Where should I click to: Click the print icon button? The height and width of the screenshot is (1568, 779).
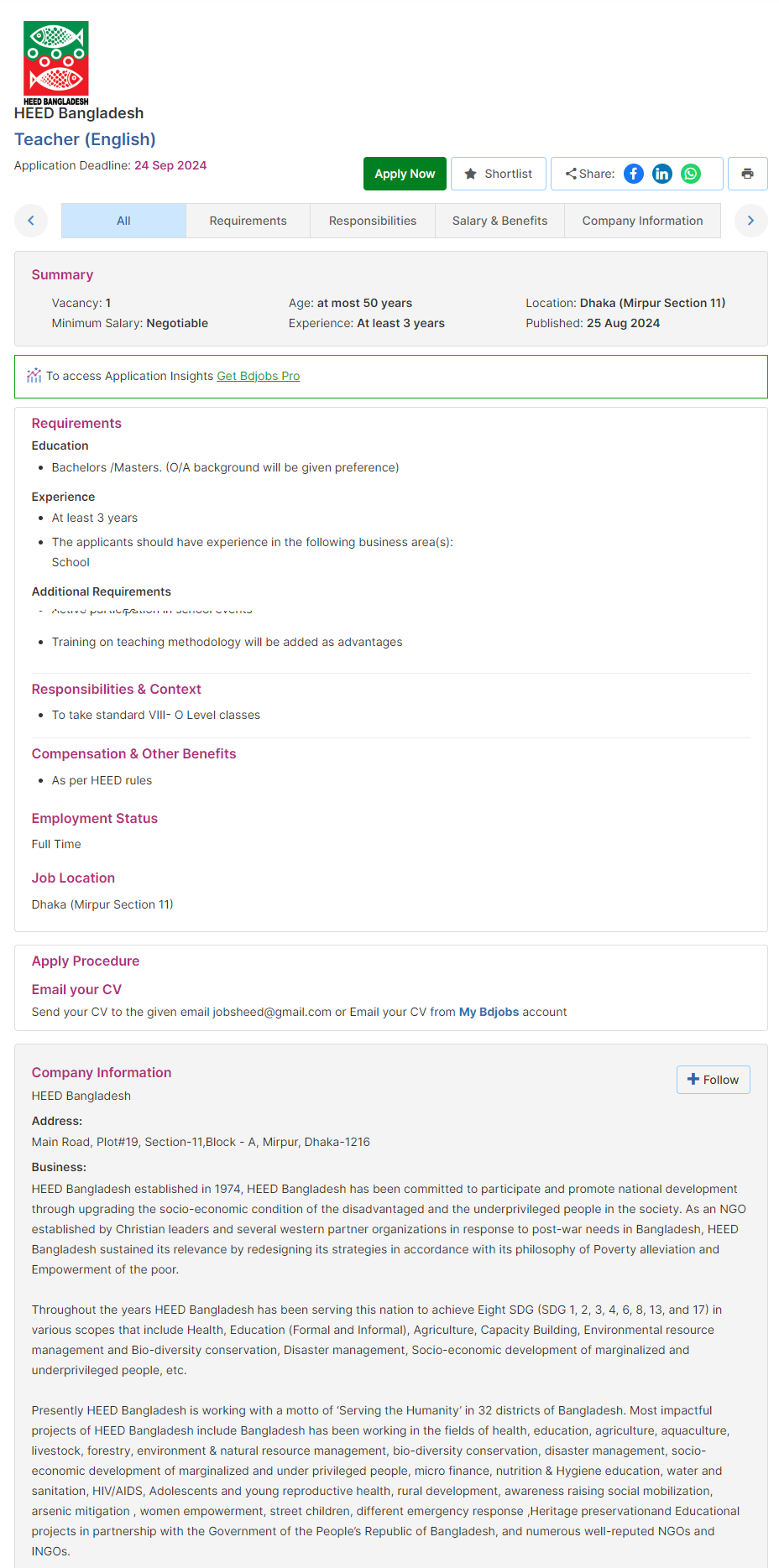[747, 174]
